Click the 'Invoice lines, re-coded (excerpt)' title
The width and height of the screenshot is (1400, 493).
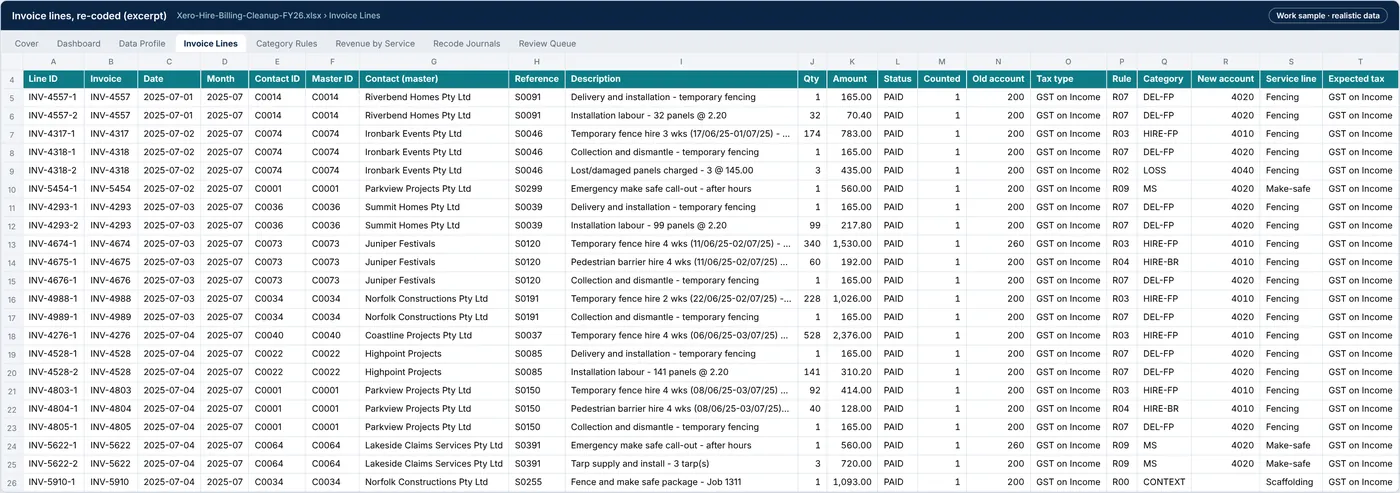click(x=88, y=16)
